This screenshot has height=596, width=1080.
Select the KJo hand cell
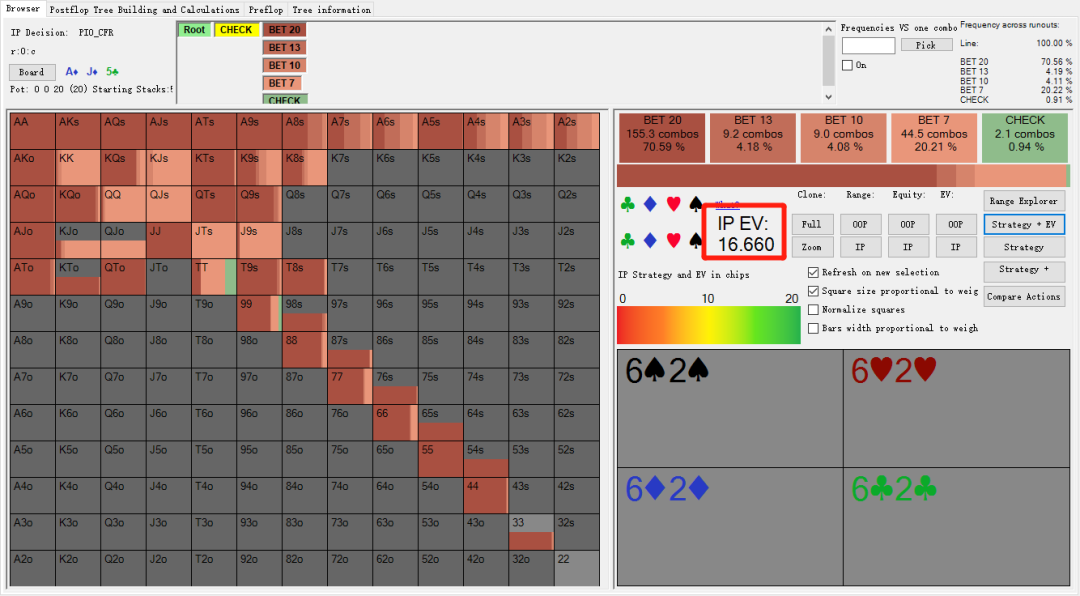(x=78, y=240)
